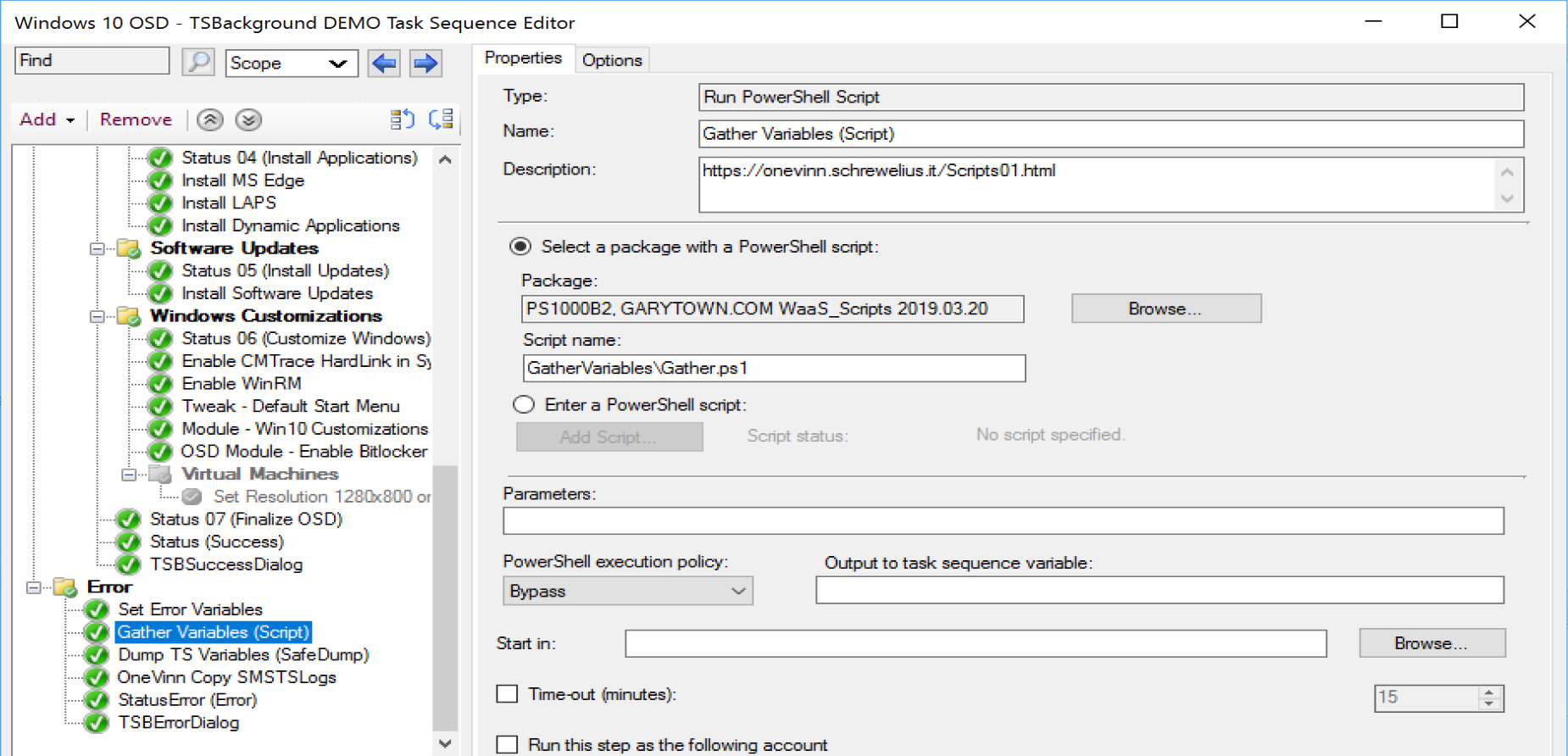Click Browse button next to Package
Screen dimensions: 1568x756
tap(1166, 309)
